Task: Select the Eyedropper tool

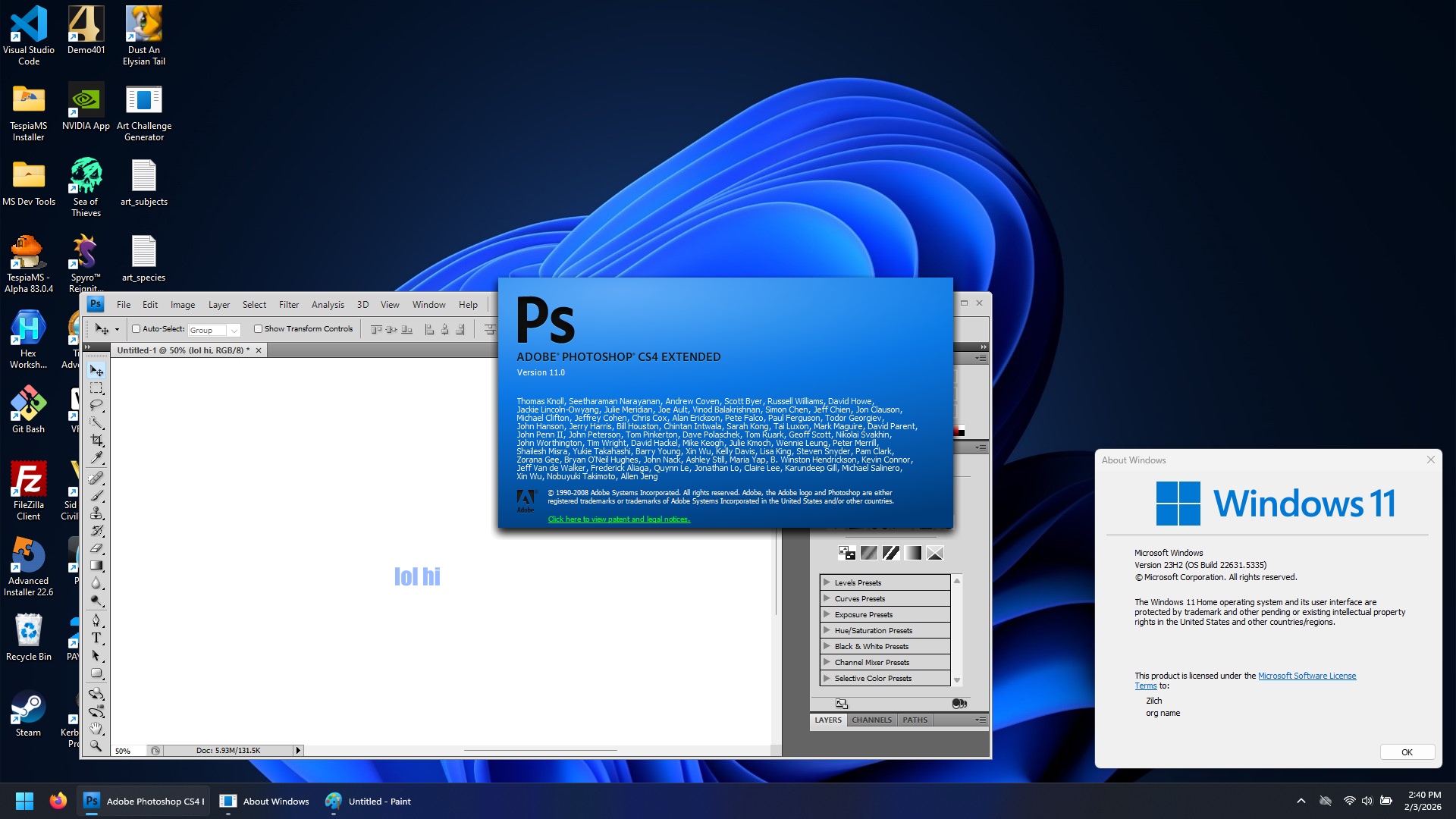Action: pos(96,457)
